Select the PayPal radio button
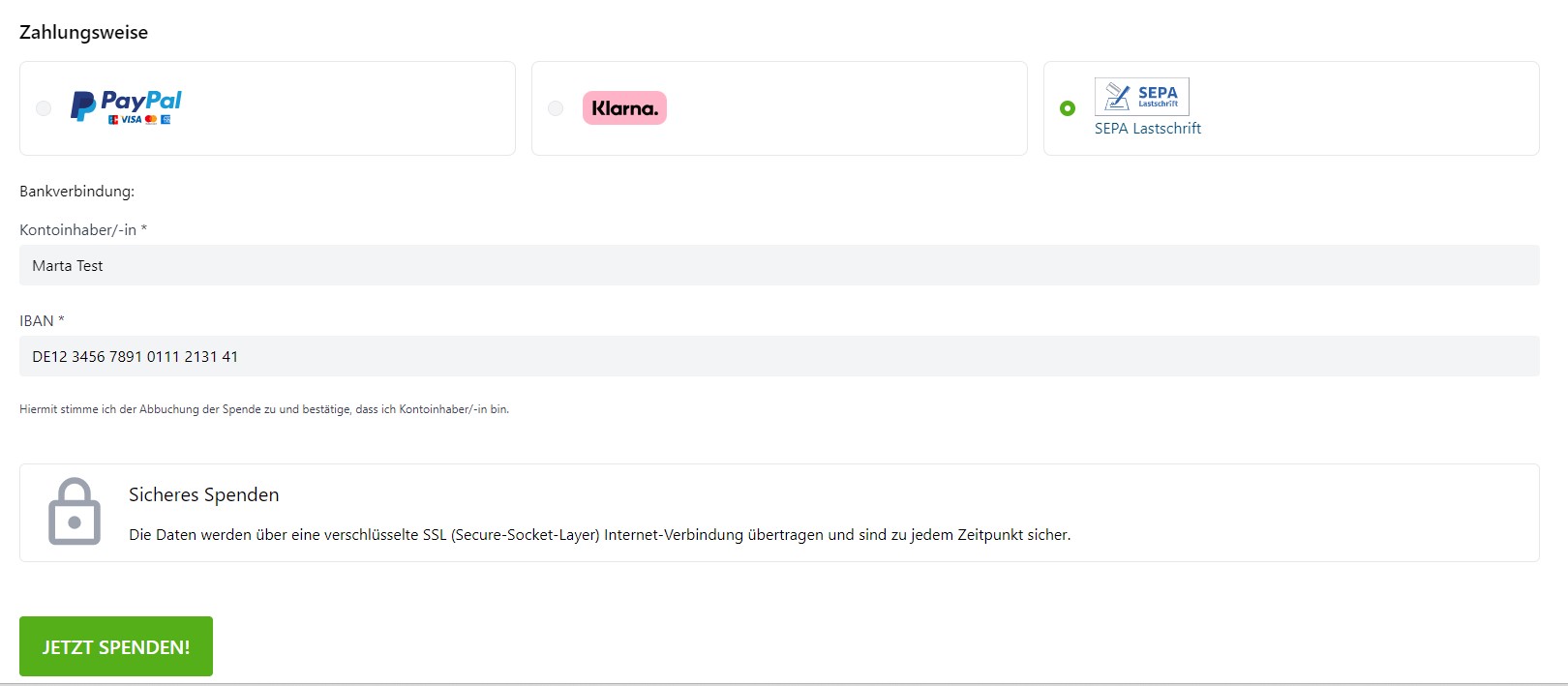The width and height of the screenshot is (1568, 686). [x=44, y=108]
